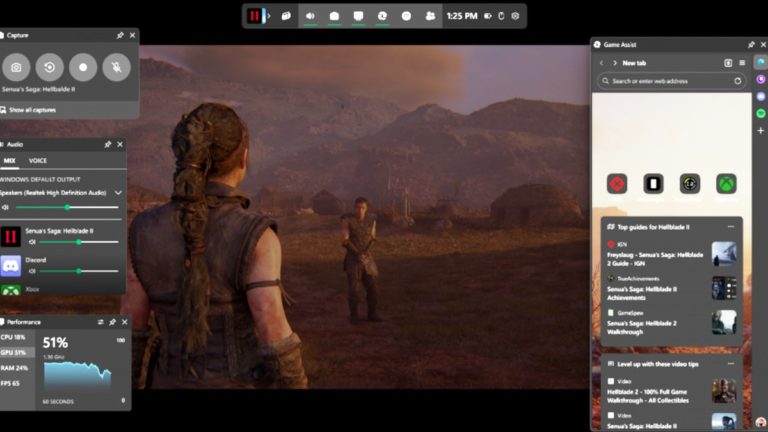768x432 pixels.
Task: Open the Spotify sidebar icon in Game Assist
Action: click(761, 114)
